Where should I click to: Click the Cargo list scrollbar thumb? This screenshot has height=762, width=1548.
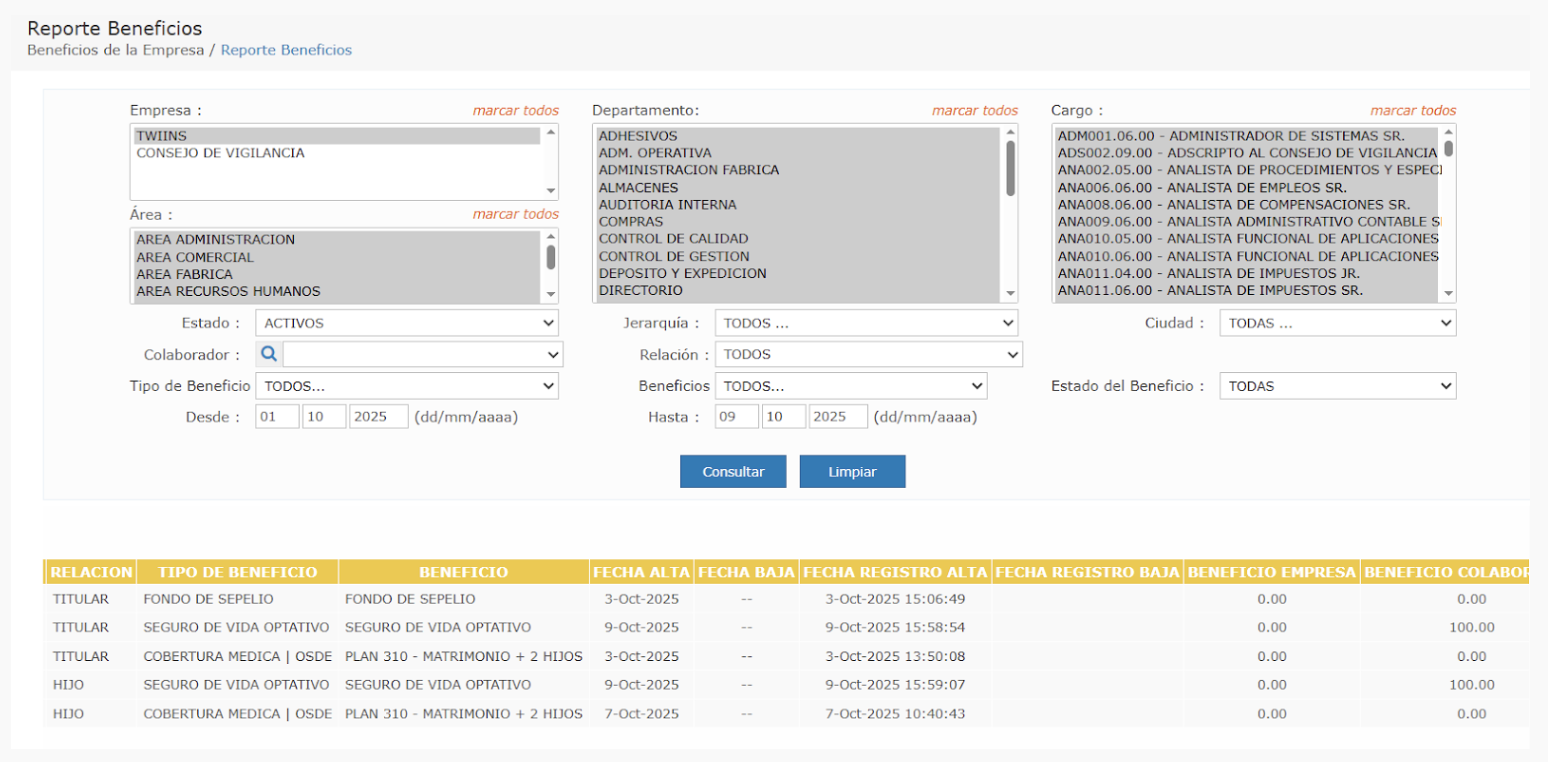pyautogui.click(x=1448, y=148)
